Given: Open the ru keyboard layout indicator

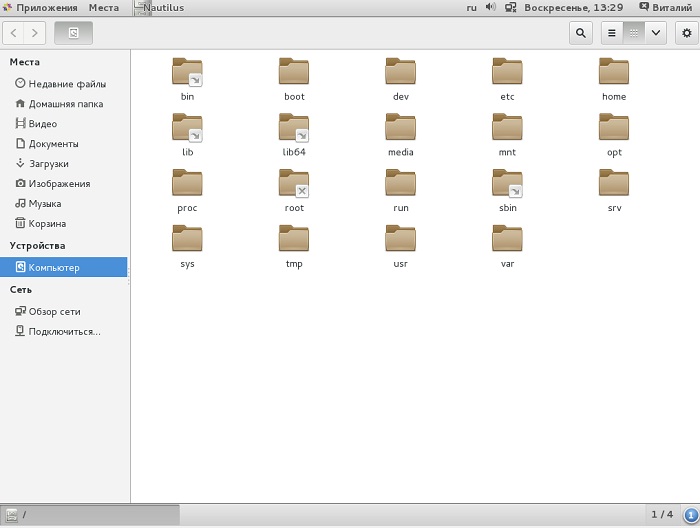Looking at the screenshot, I should click(471, 8).
